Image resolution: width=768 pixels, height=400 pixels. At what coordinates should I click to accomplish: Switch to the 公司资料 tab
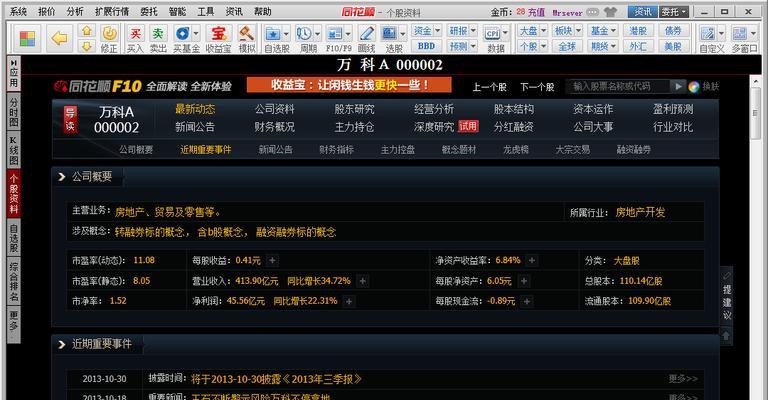274,109
